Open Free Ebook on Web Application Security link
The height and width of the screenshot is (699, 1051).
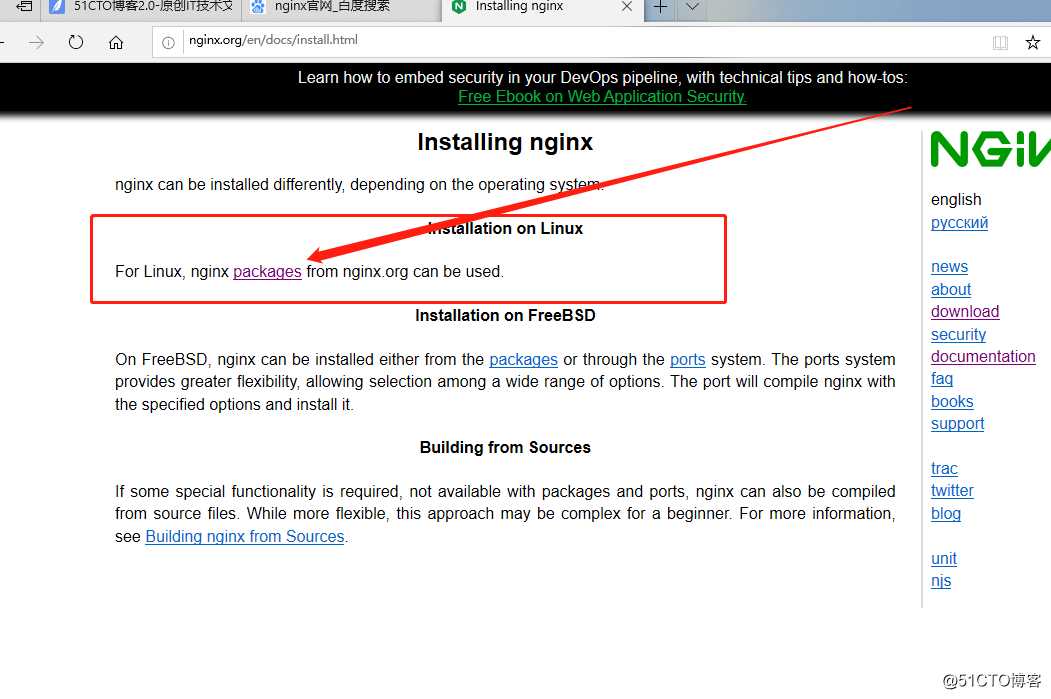pos(602,97)
